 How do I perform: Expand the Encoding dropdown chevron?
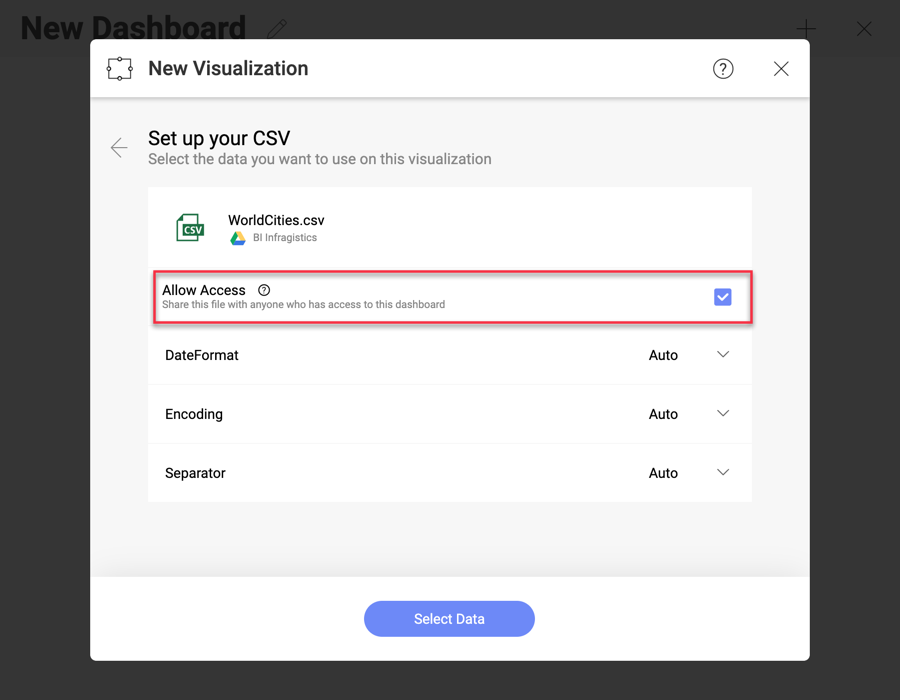723,414
